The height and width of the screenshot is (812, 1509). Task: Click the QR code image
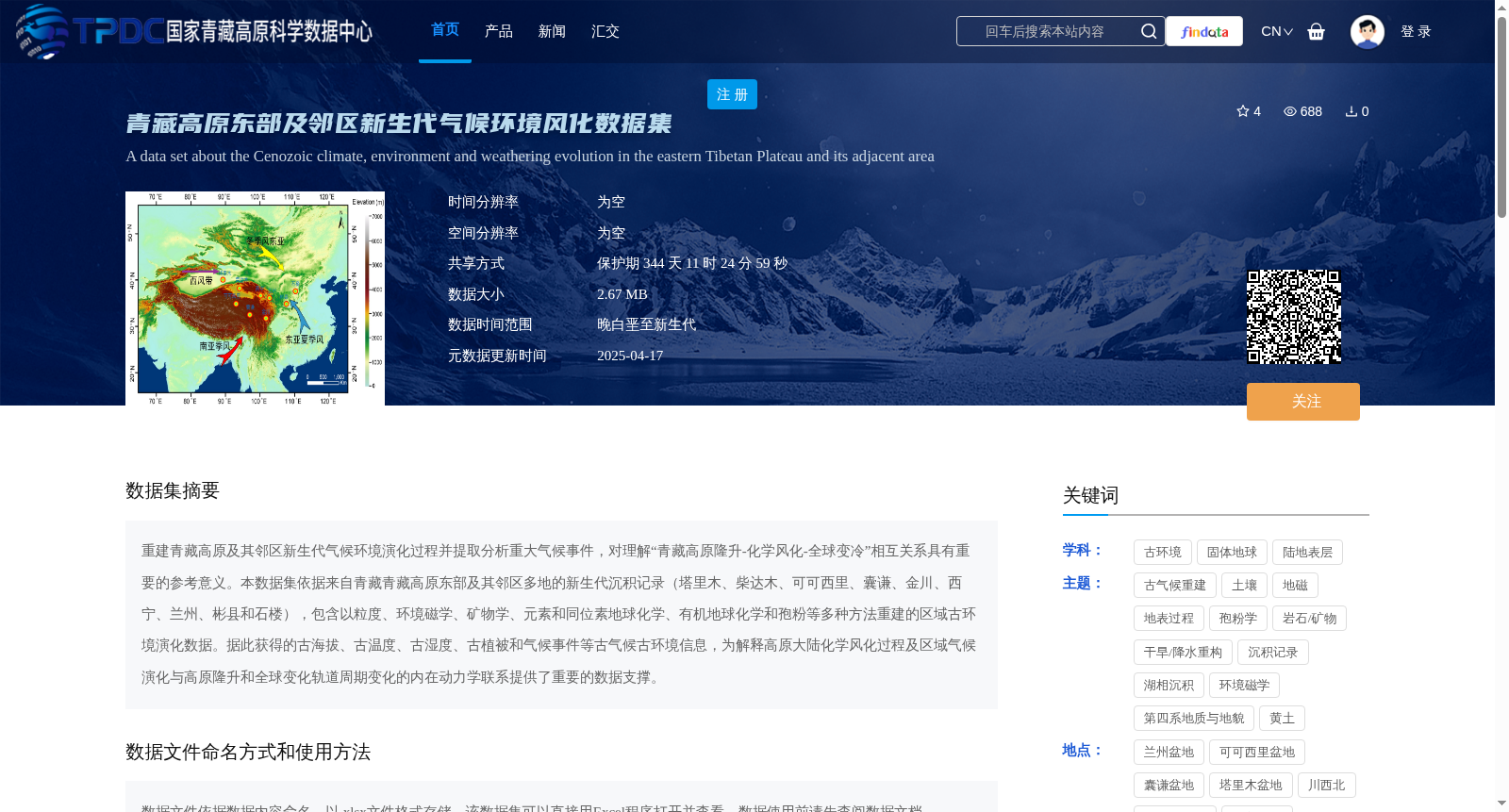pyautogui.click(x=1294, y=317)
